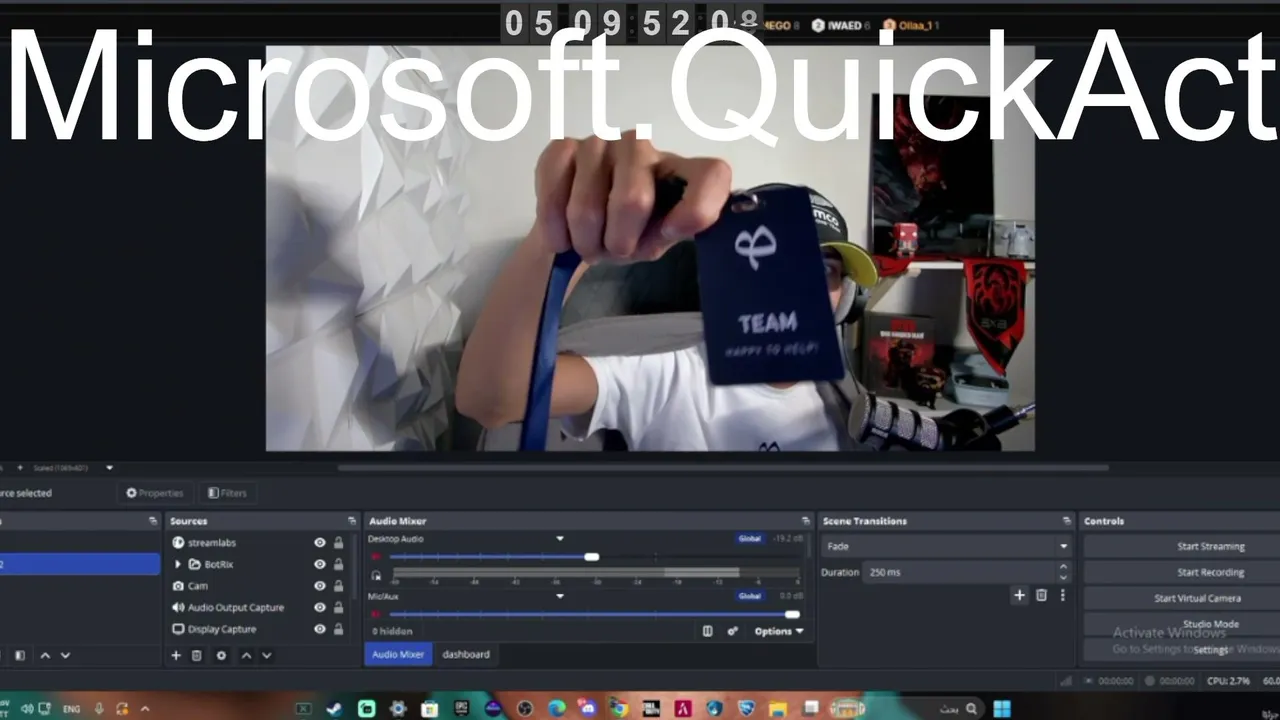Open the transition more-options dots menu
Viewport: 1280px width, 720px height.
pos(1062,595)
